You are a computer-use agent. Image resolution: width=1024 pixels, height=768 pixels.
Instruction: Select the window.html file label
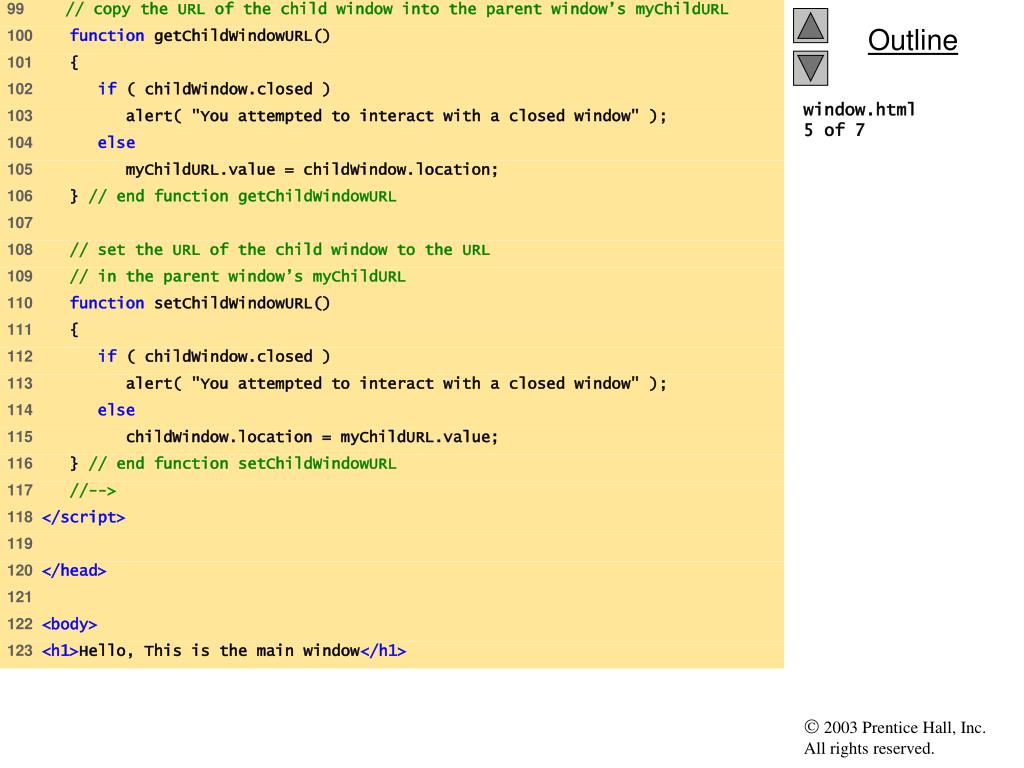[x=859, y=109]
